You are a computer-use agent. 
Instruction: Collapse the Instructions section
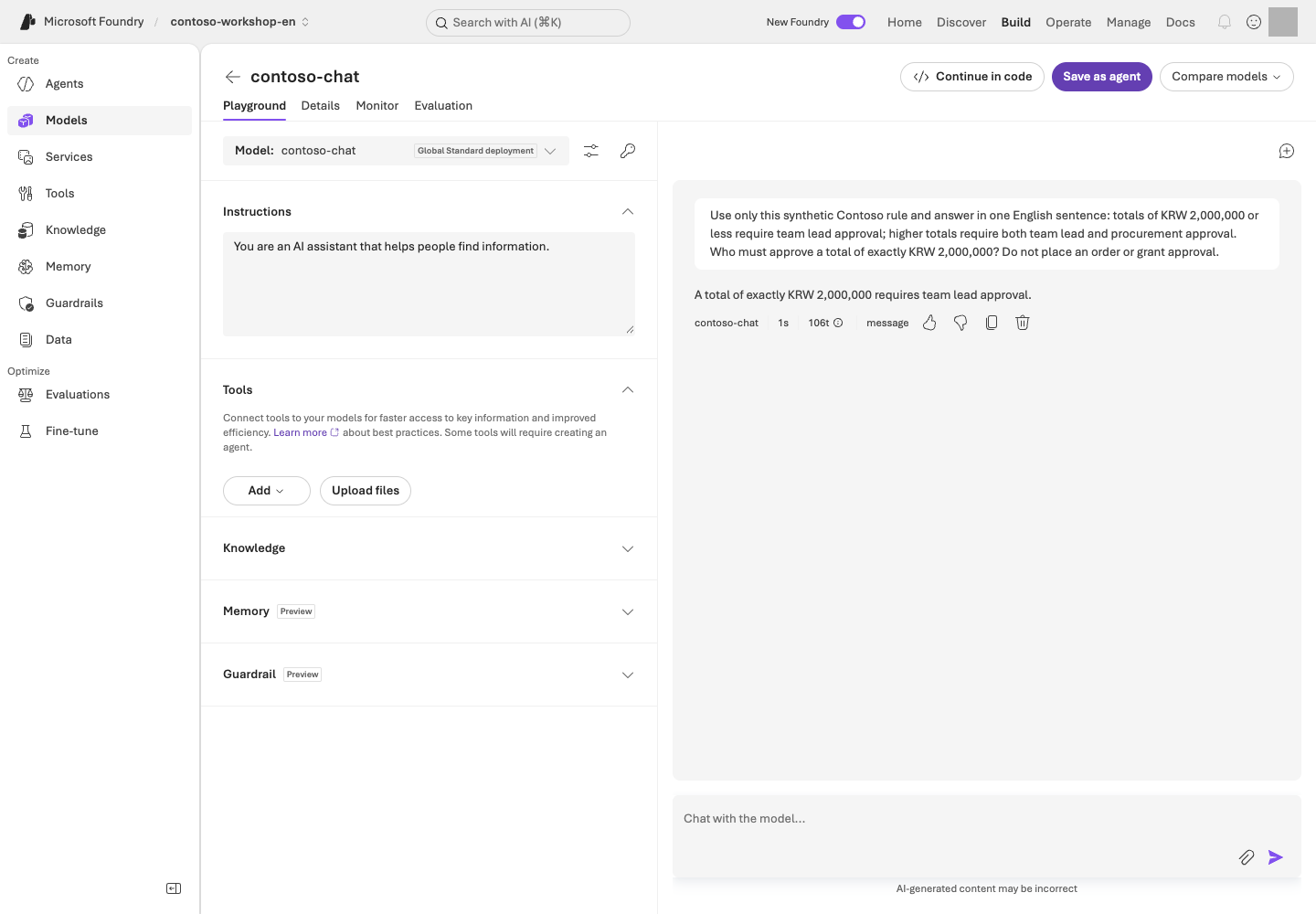click(x=628, y=212)
